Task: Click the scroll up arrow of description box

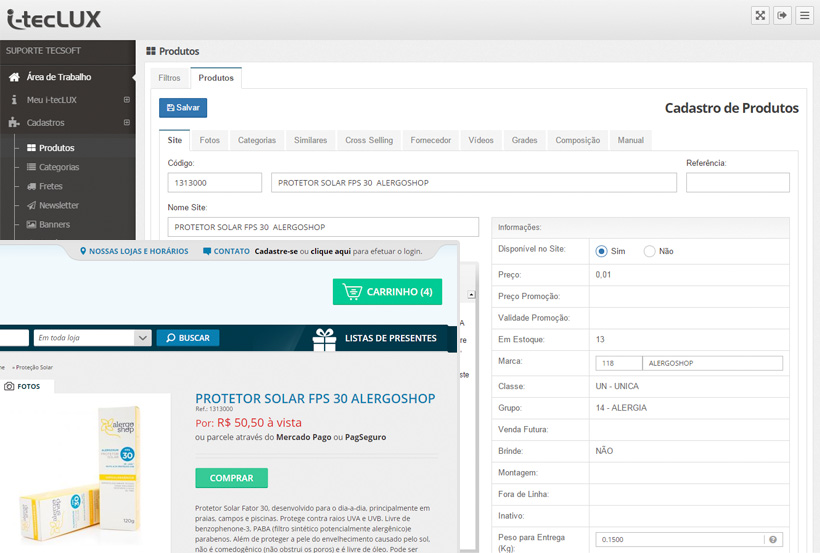Action: click(x=471, y=295)
